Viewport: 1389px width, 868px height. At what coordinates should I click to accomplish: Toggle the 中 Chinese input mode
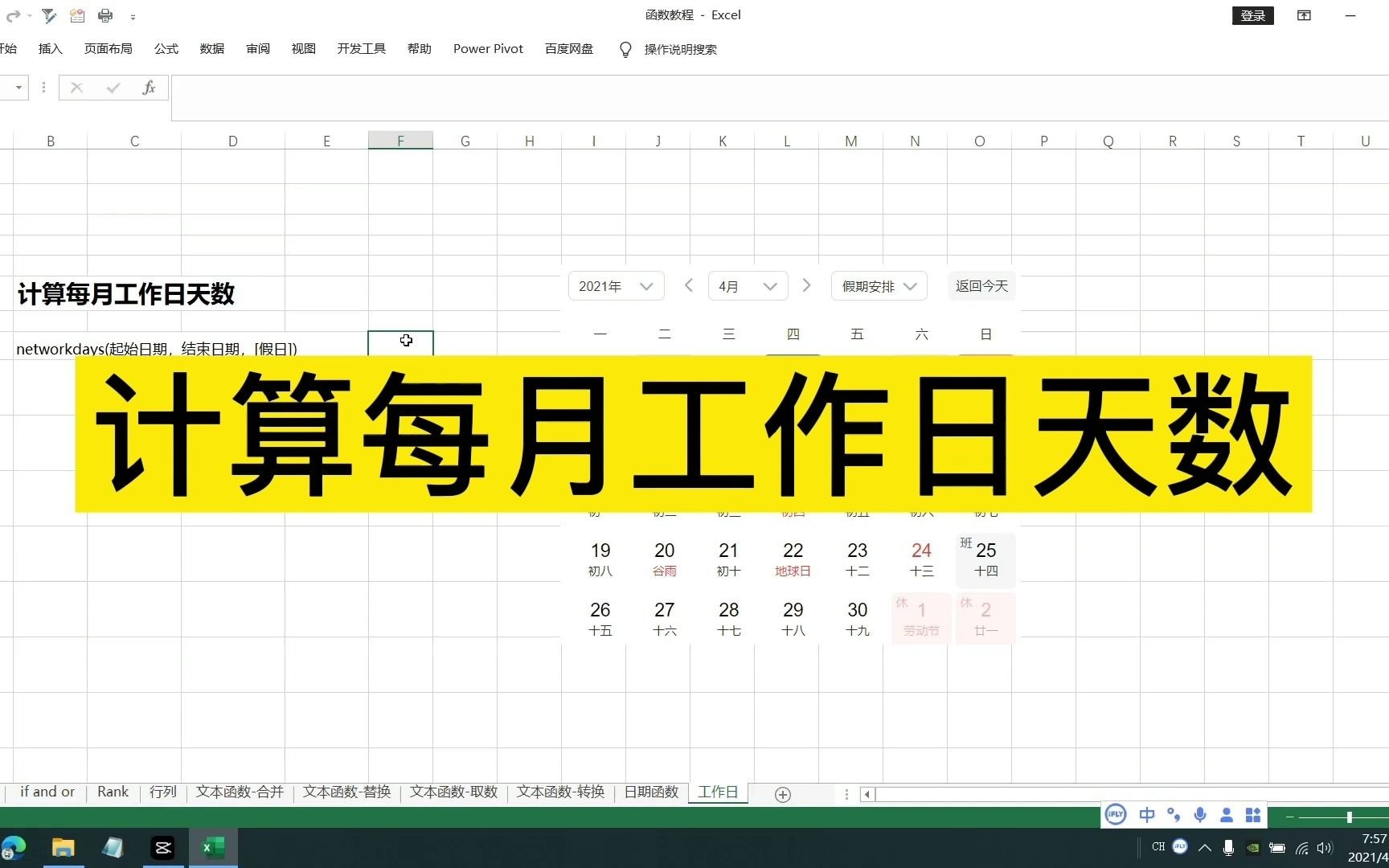point(1147,815)
